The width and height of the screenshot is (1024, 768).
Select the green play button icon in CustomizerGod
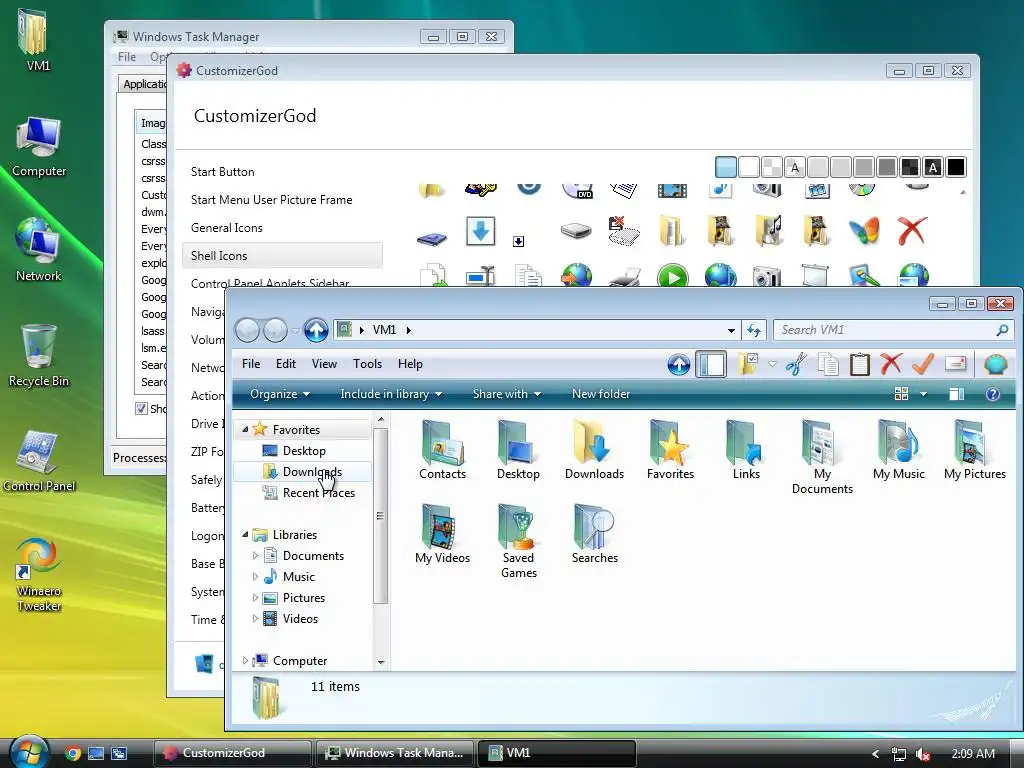point(673,276)
